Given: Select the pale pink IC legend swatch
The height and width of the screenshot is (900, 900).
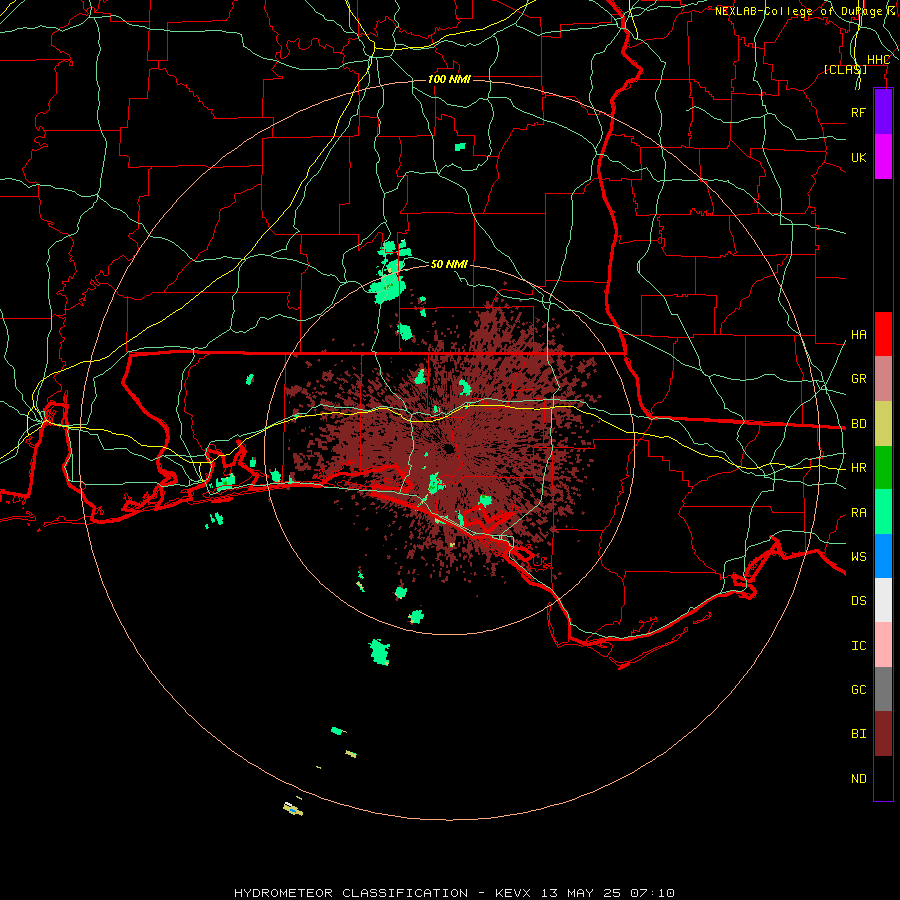Looking at the screenshot, I should coord(883,645).
